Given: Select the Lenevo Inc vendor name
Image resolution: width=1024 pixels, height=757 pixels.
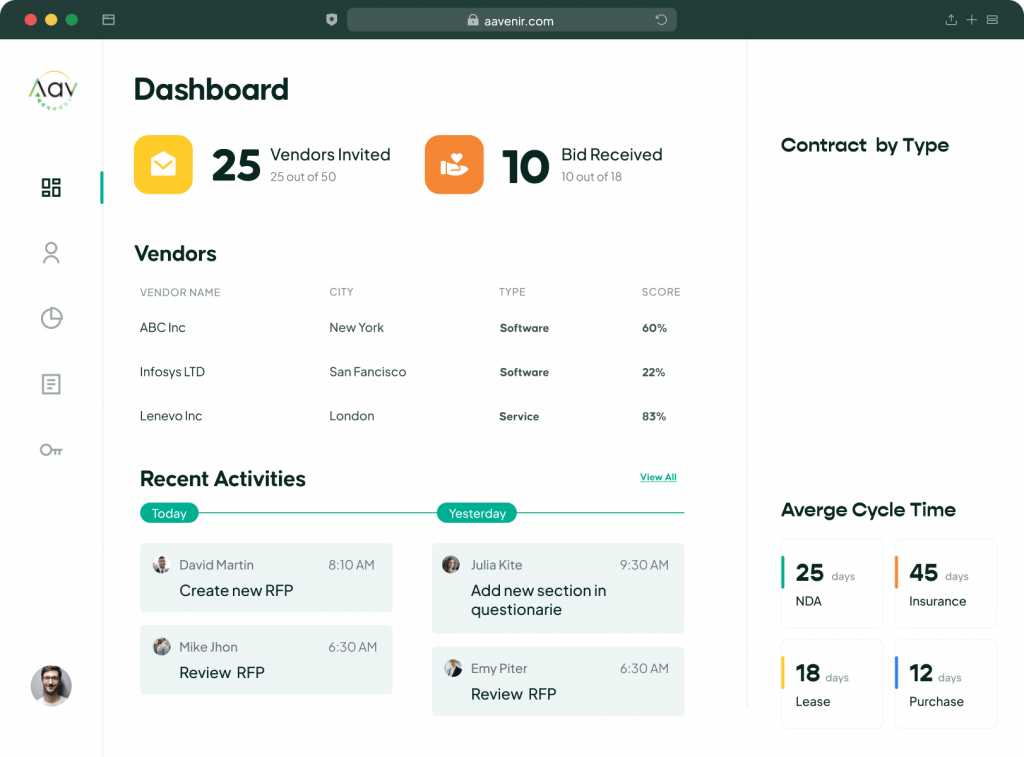Looking at the screenshot, I should 171,416.
